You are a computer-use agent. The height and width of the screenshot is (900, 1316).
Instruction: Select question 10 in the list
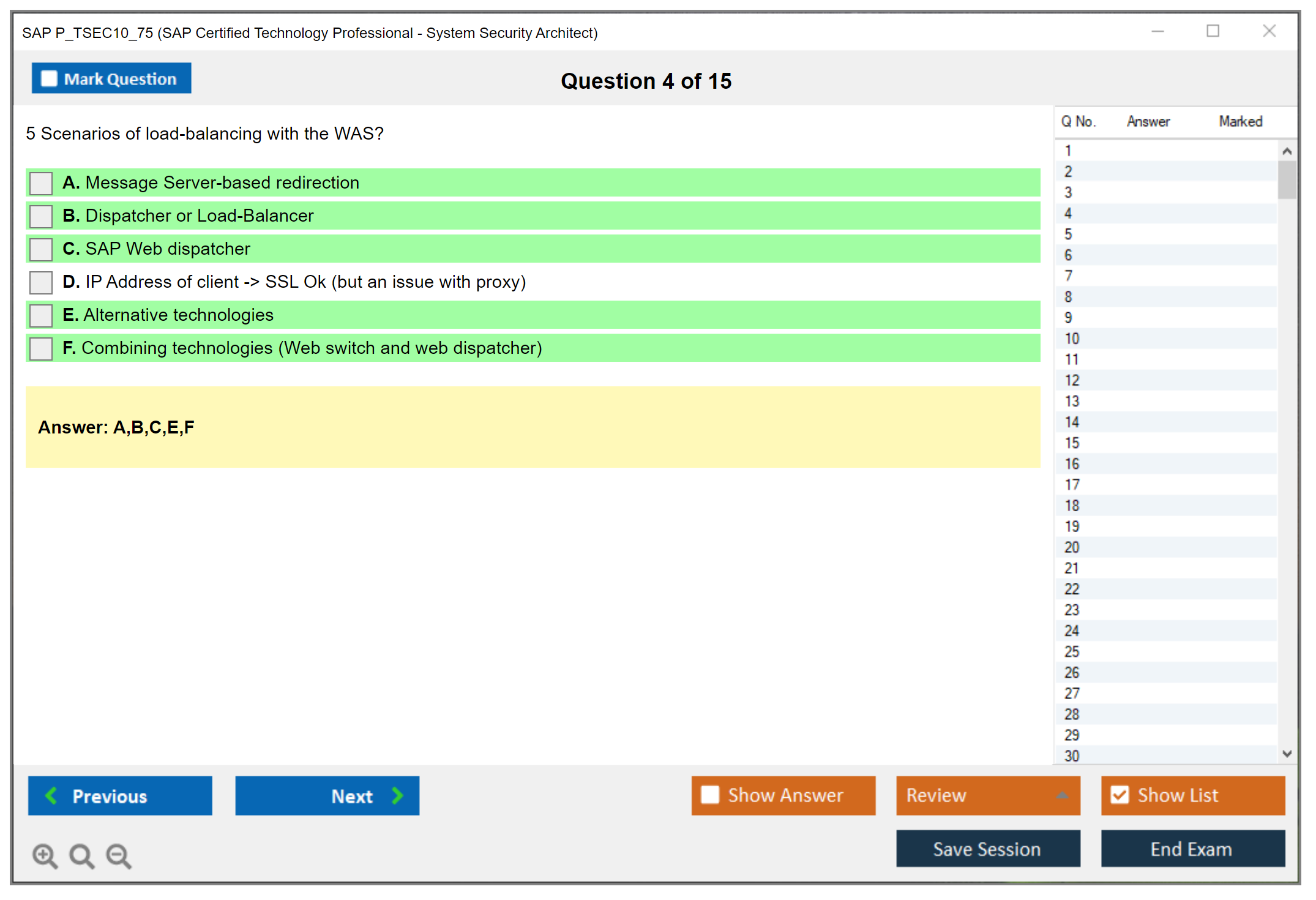click(1072, 339)
